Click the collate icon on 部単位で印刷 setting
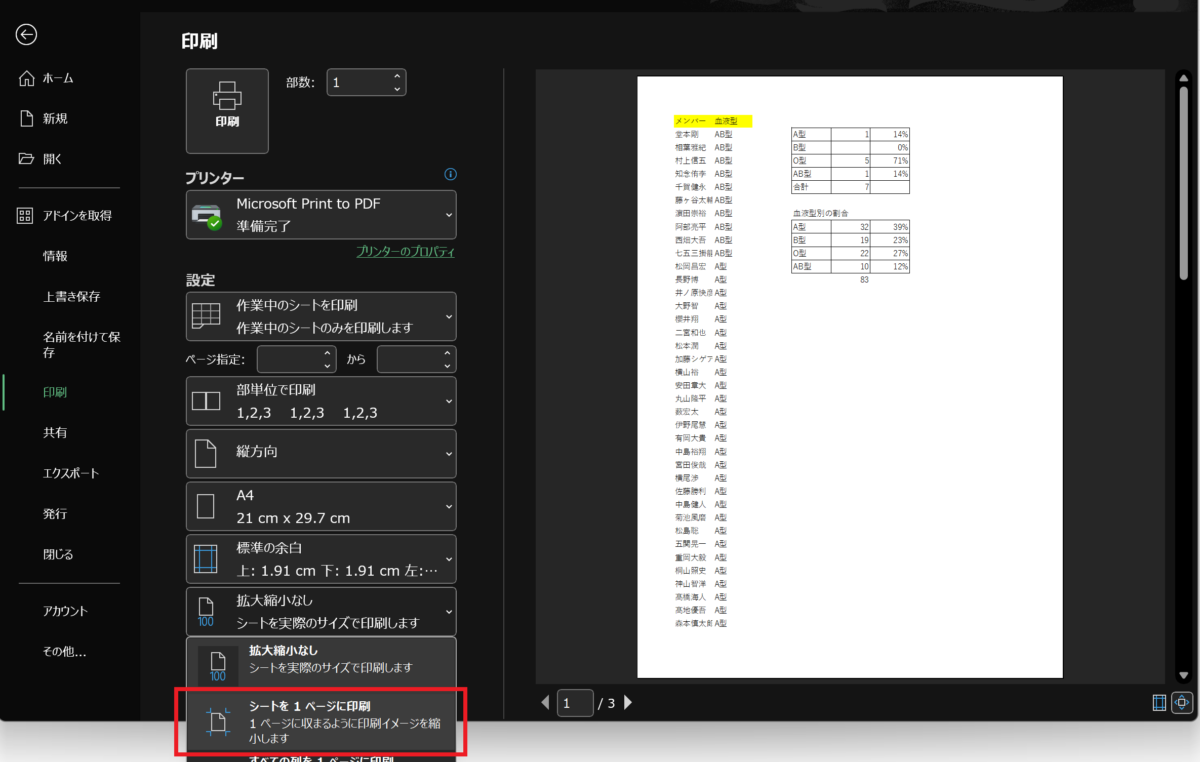This screenshot has width=1200, height=762. (x=207, y=401)
